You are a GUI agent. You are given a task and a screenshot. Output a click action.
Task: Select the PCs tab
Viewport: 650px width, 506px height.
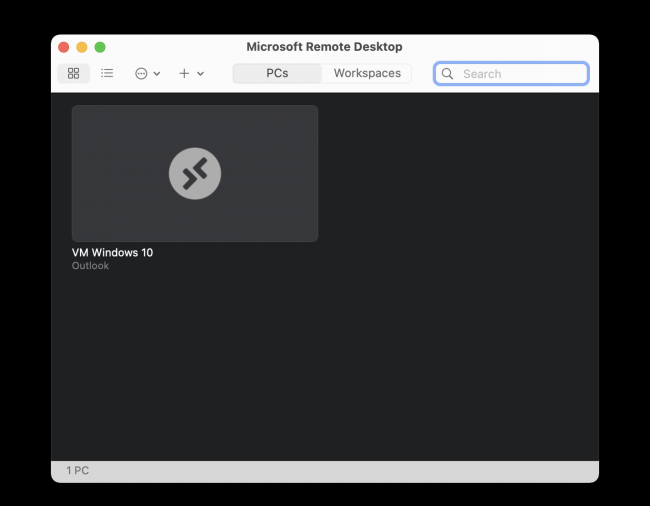tap(277, 73)
